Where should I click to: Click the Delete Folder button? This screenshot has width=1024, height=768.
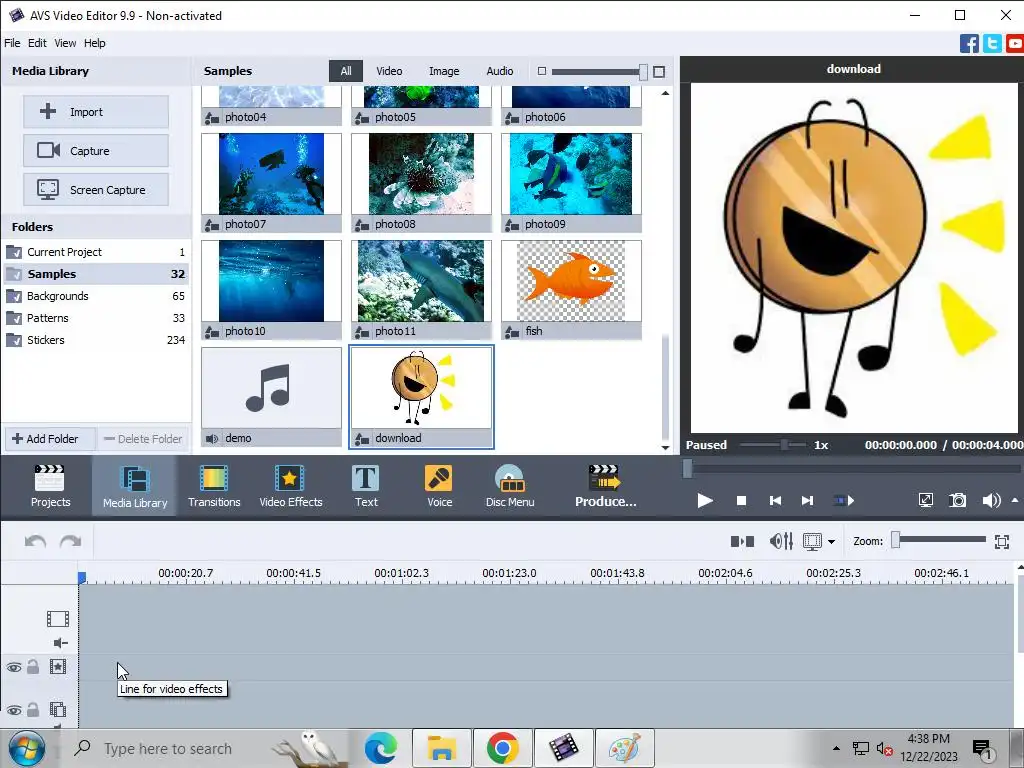coord(144,439)
